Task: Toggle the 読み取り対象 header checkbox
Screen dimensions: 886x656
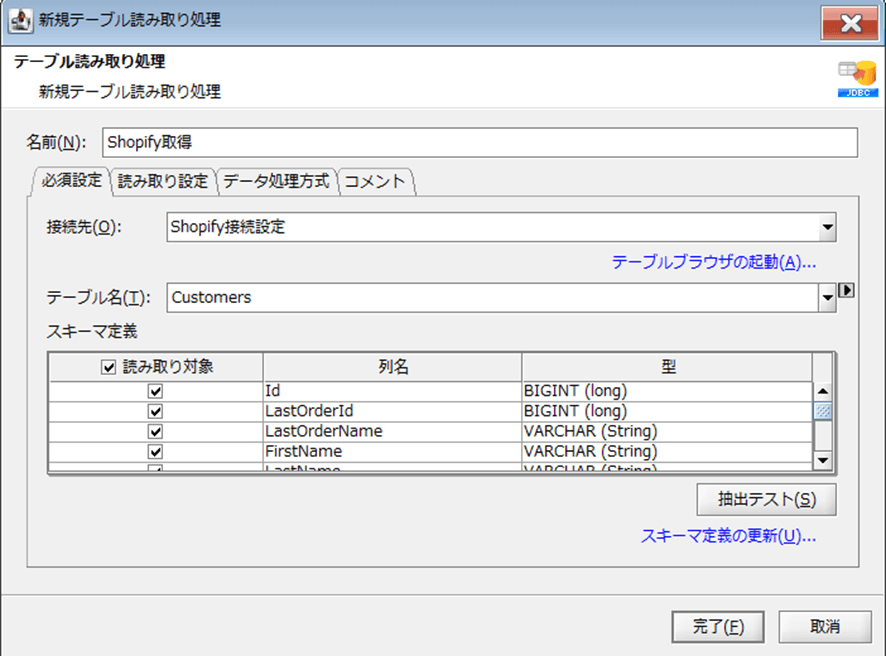Action: click(x=108, y=367)
